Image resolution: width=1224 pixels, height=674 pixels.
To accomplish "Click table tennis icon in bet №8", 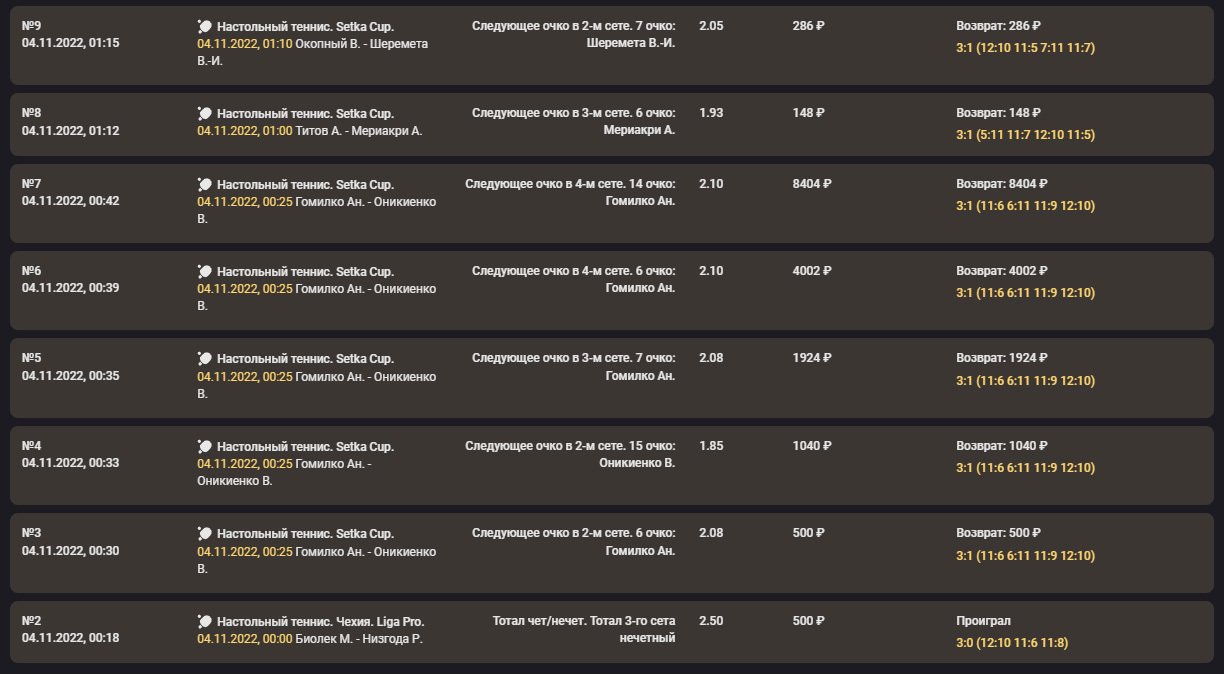I will [x=205, y=114].
